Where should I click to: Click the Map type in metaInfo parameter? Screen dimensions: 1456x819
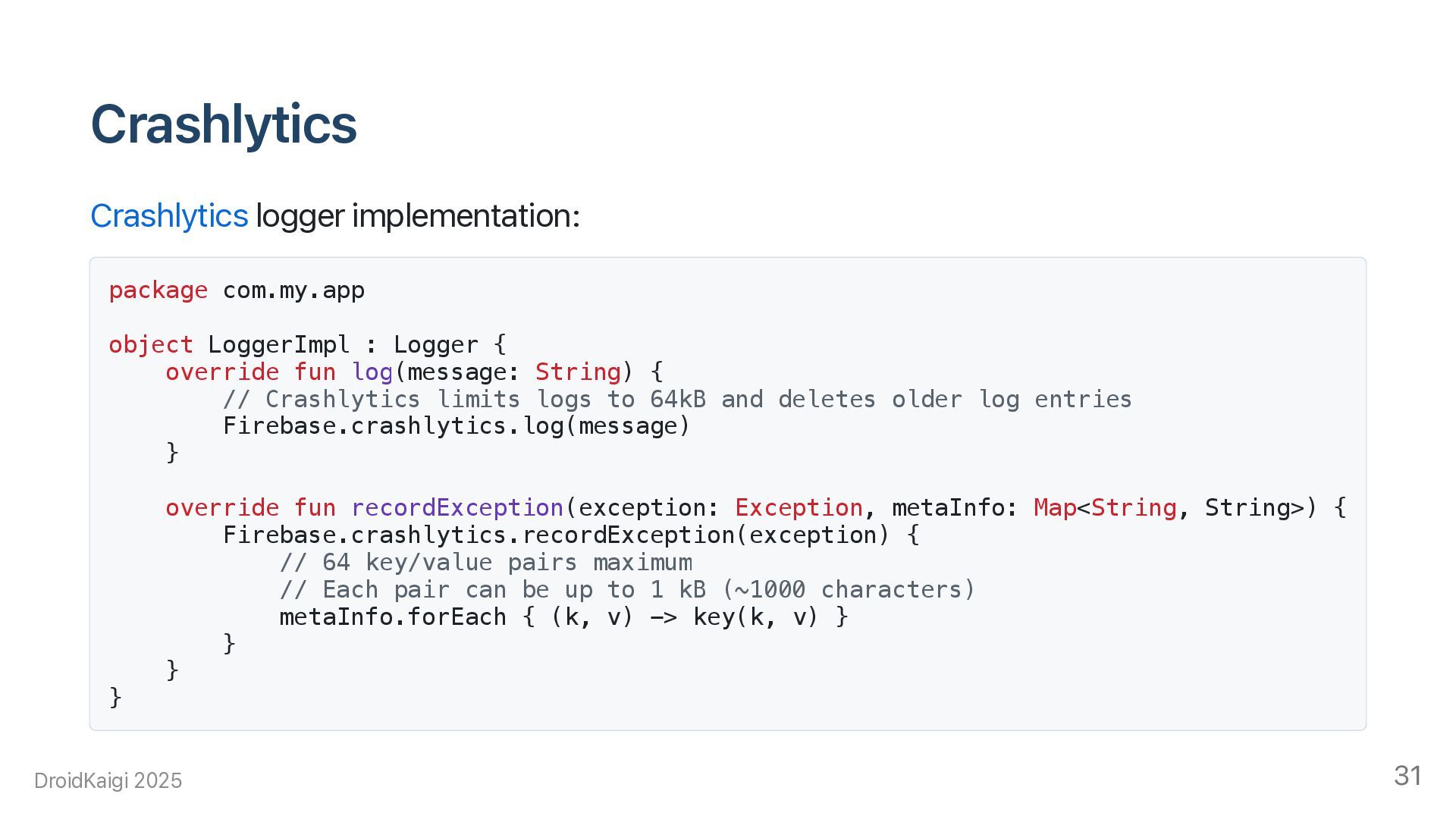pos(1055,508)
